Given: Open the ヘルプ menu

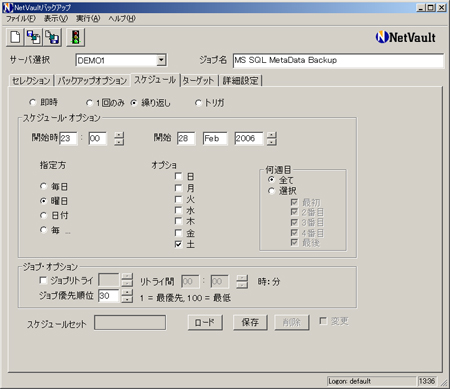Looking at the screenshot, I should click(122, 19).
